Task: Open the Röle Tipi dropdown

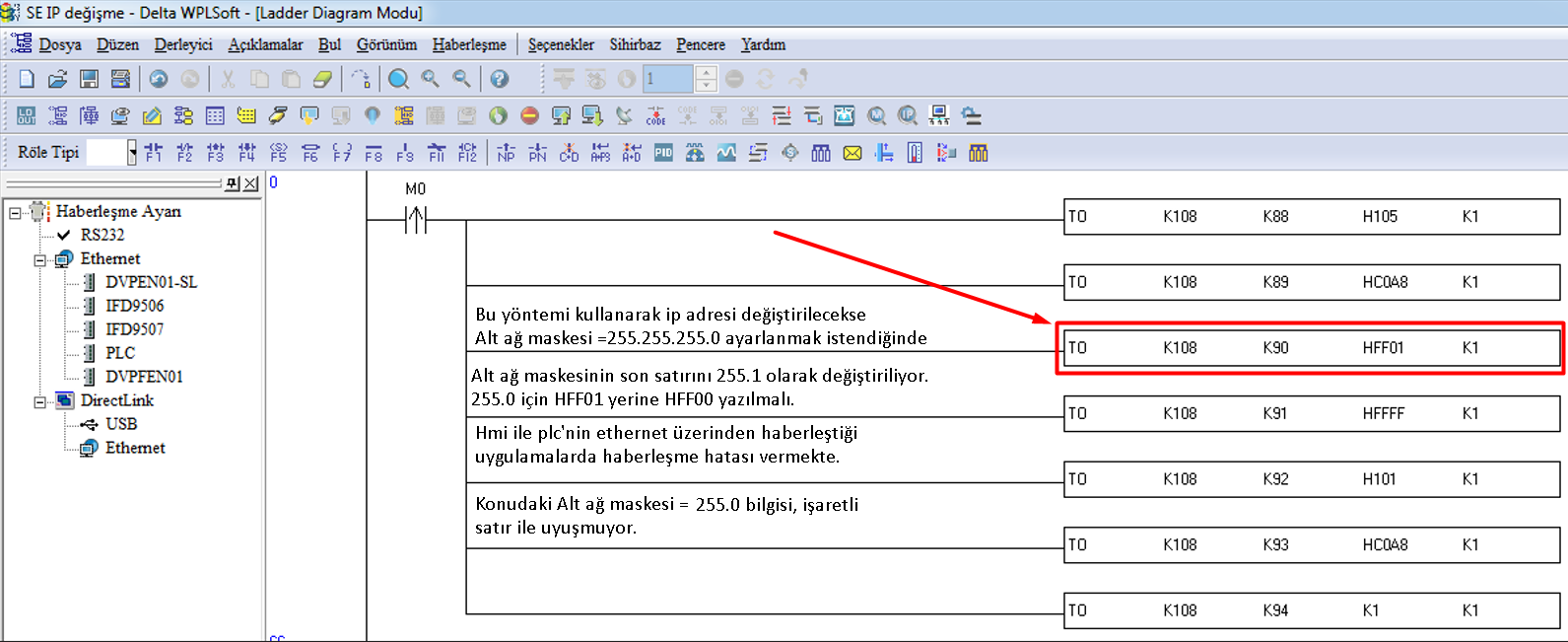Action: (132, 153)
